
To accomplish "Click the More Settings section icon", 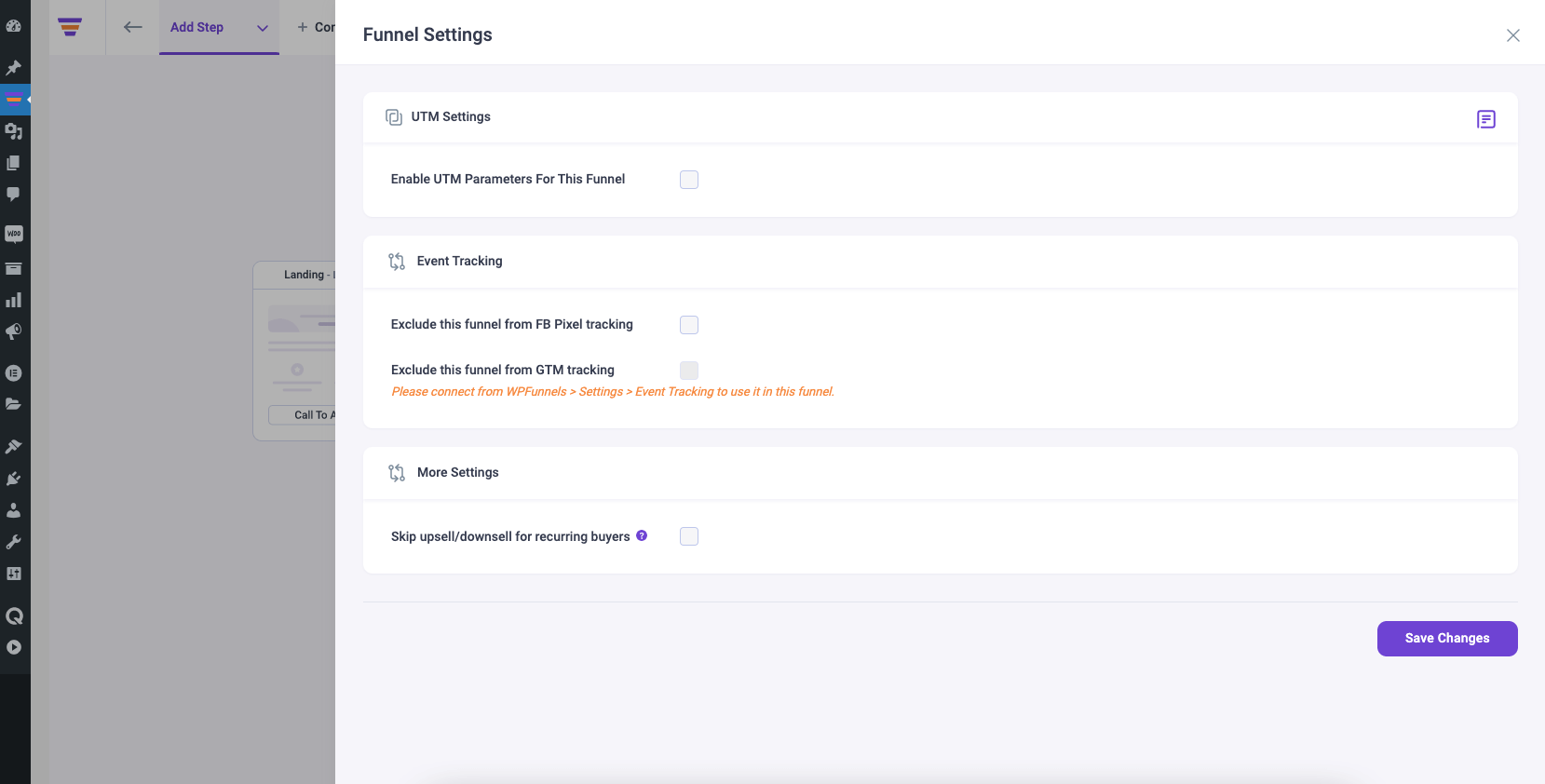I will click(x=397, y=473).
